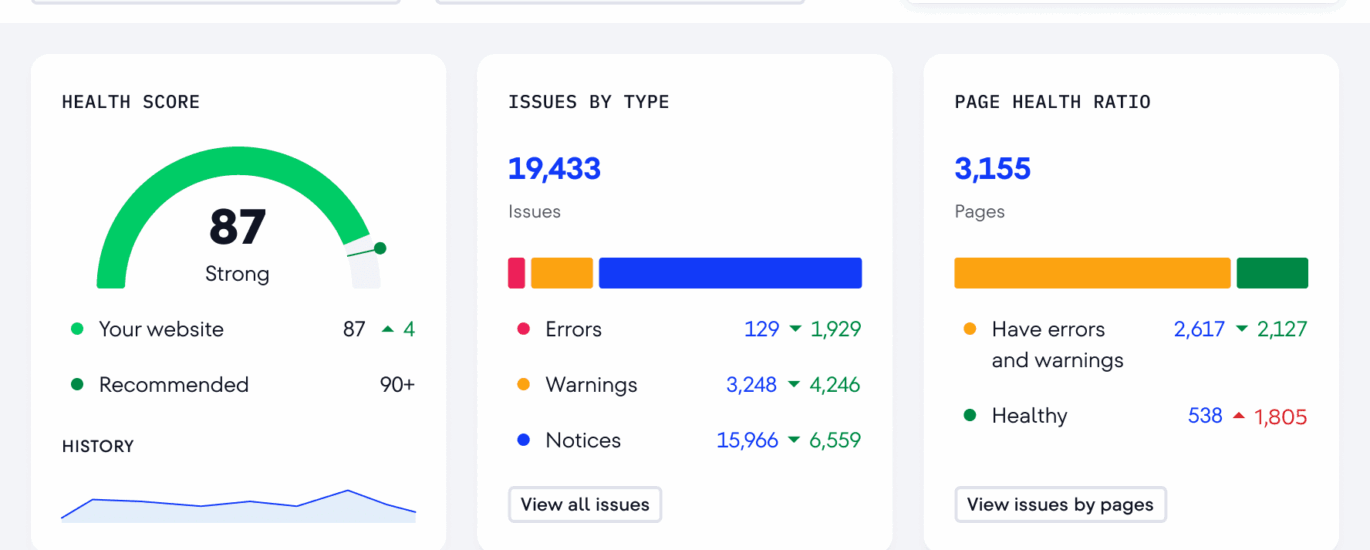Open the 129 errors count link
The height and width of the screenshot is (550, 1370).
pyautogui.click(x=762, y=329)
